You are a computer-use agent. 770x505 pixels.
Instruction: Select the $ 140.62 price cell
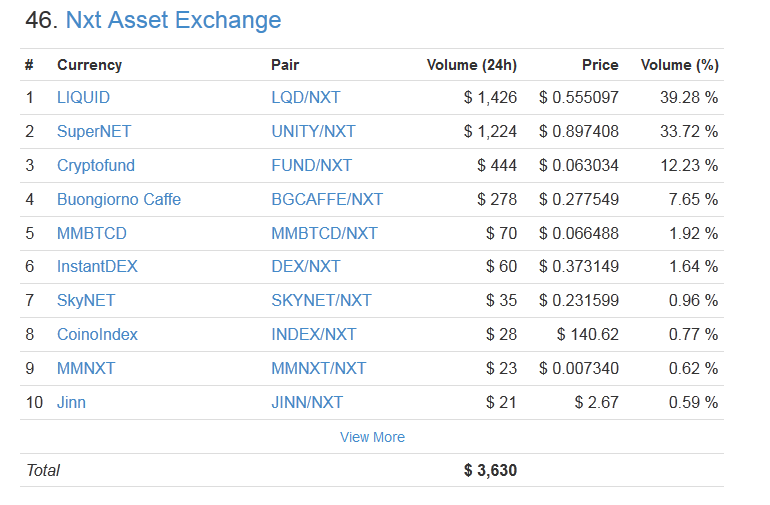[588, 335]
